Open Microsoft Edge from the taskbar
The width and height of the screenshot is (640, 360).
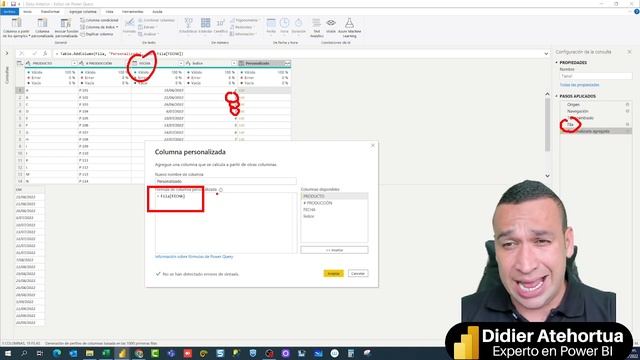coord(57,353)
